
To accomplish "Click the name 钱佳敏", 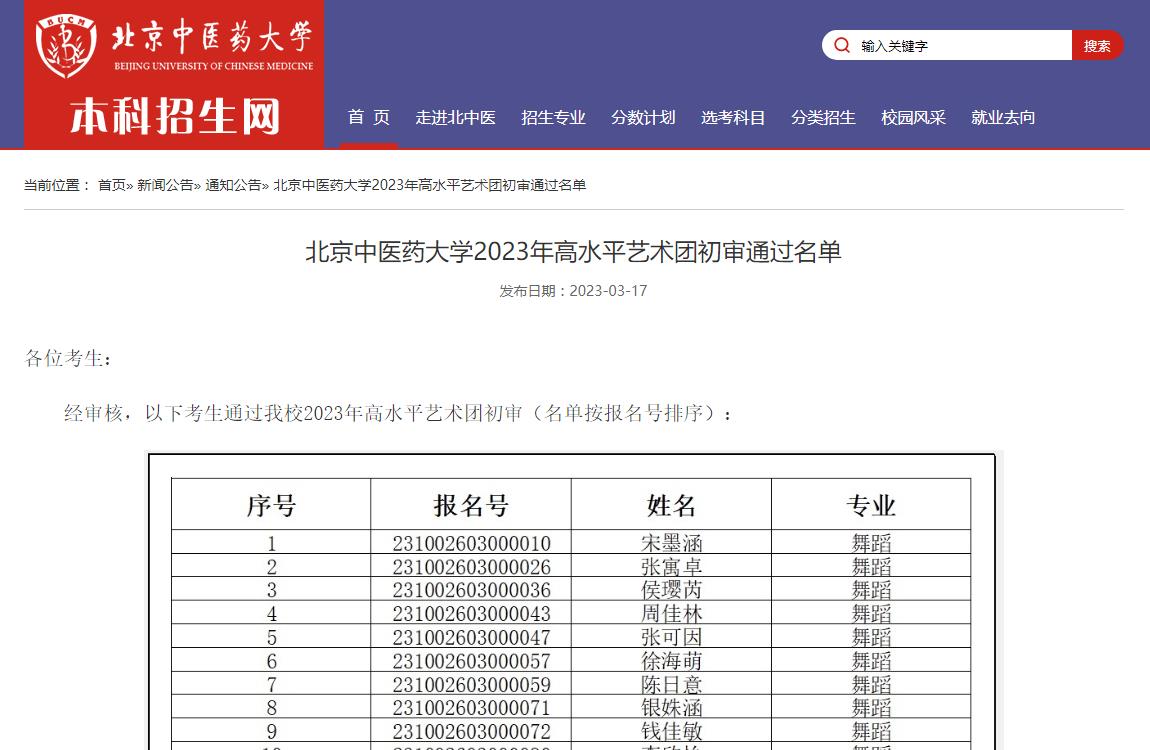I will point(672,731).
